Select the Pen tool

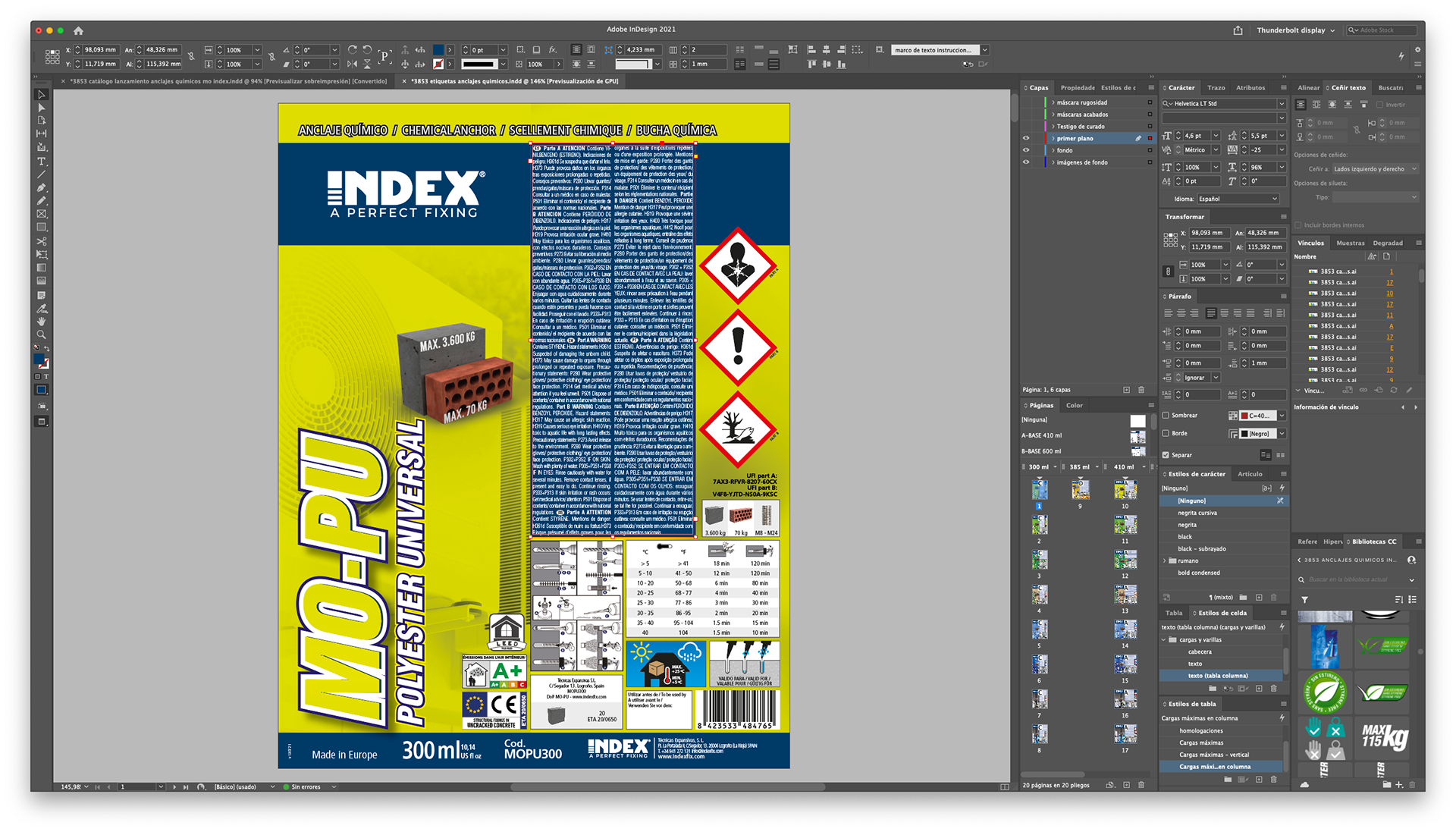pos(42,187)
